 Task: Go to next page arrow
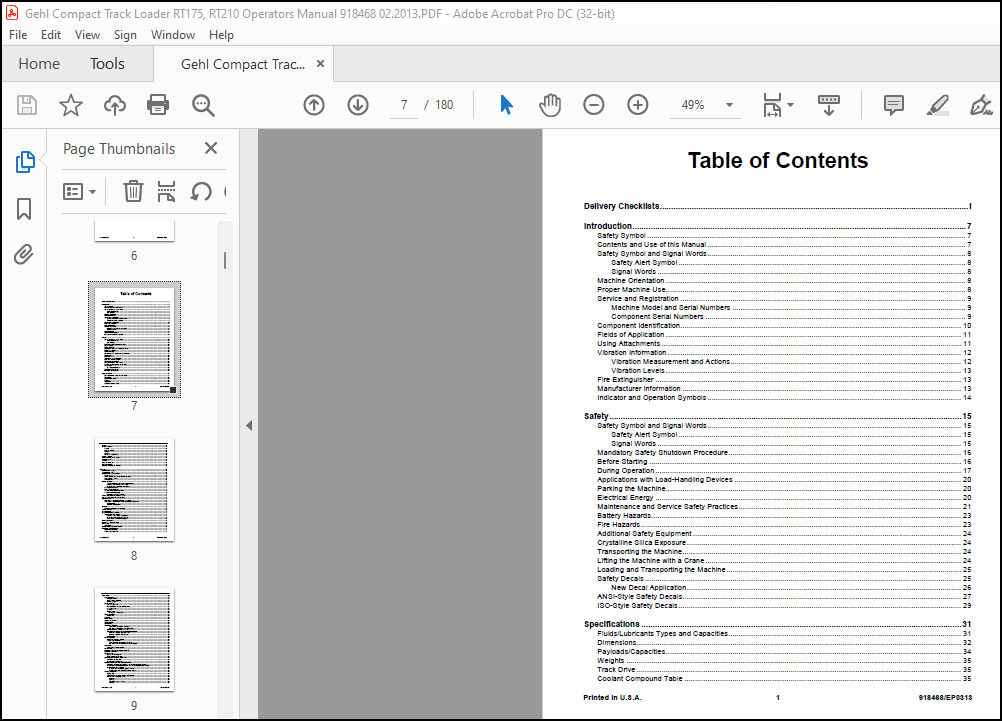(x=358, y=105)
